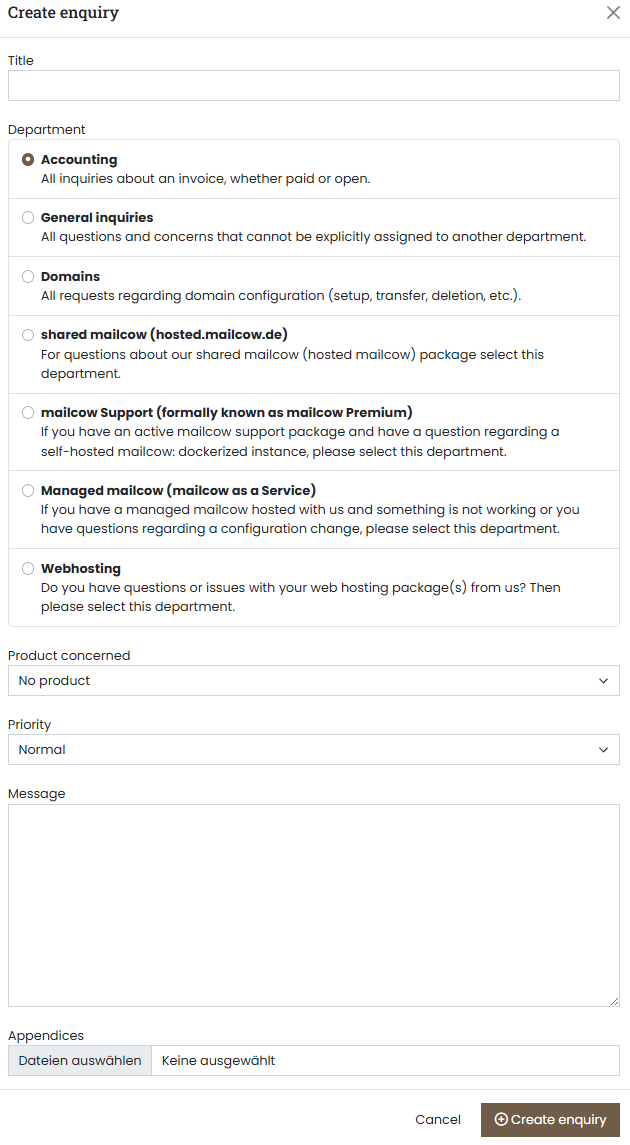Image resolution: width=630 pixels, height=1145 pixels.
Task: Click into the Title input field
Action: pos(314,86)
